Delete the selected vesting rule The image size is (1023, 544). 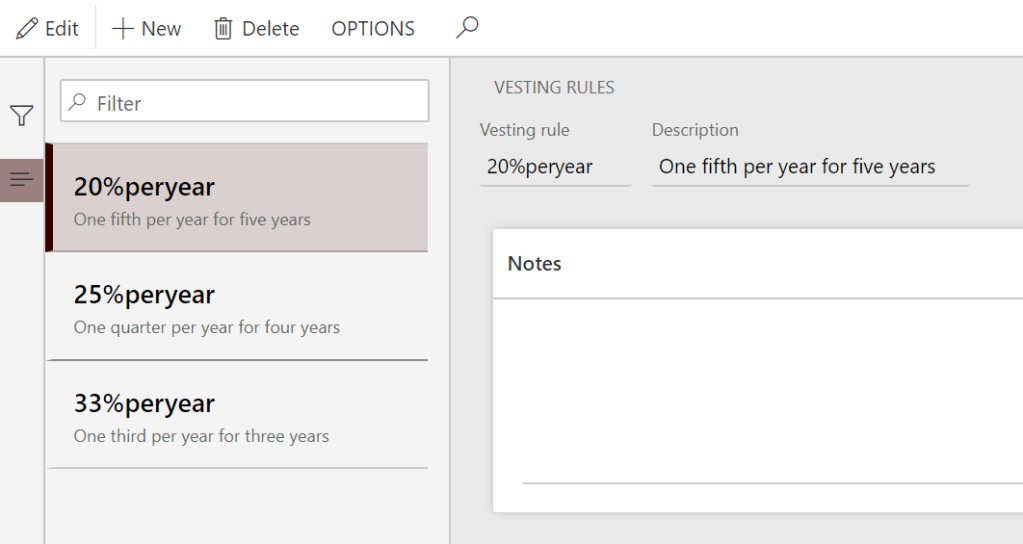[x=256, y=29]
